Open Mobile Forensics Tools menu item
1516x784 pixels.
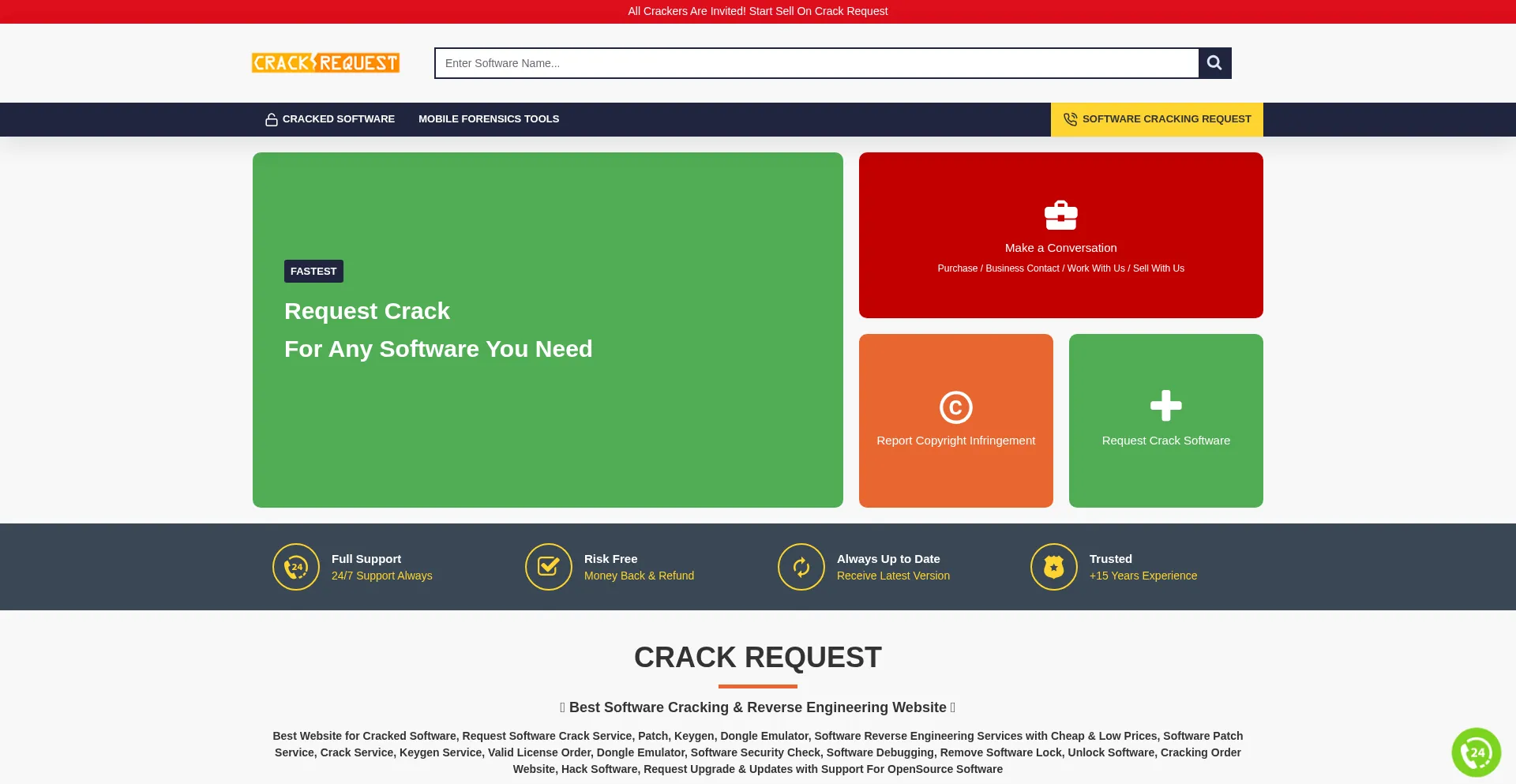[x=489, y=119]
